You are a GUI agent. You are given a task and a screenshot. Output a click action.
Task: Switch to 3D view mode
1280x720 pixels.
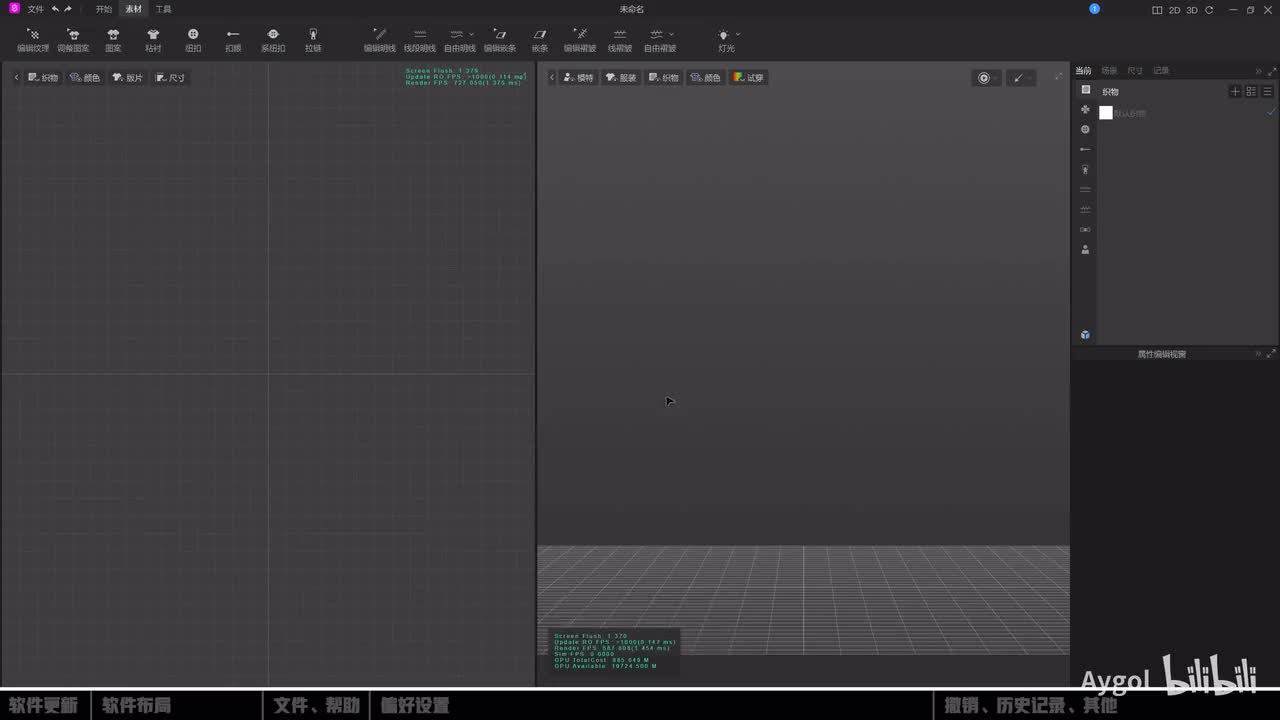[1192, 10]
